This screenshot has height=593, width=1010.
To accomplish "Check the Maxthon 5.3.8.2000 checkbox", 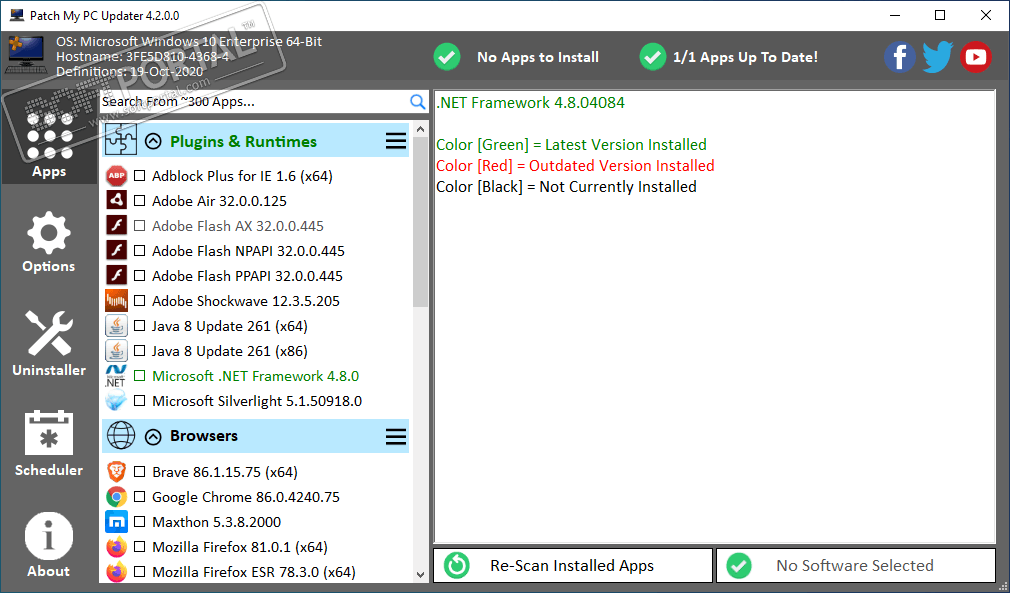I will [x=139, y=522].
